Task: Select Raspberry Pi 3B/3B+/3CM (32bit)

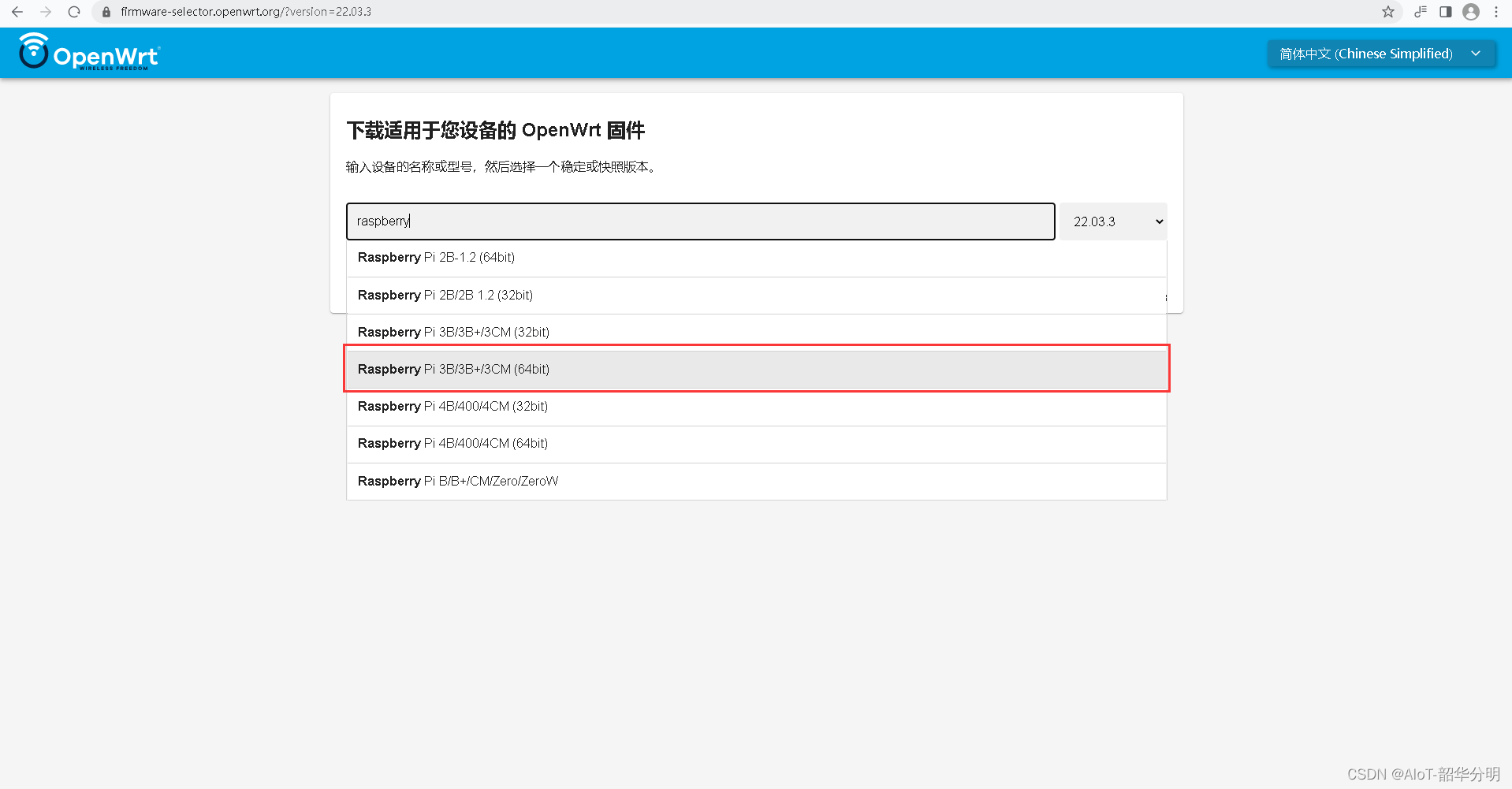Action: click(x=757, y=333)
